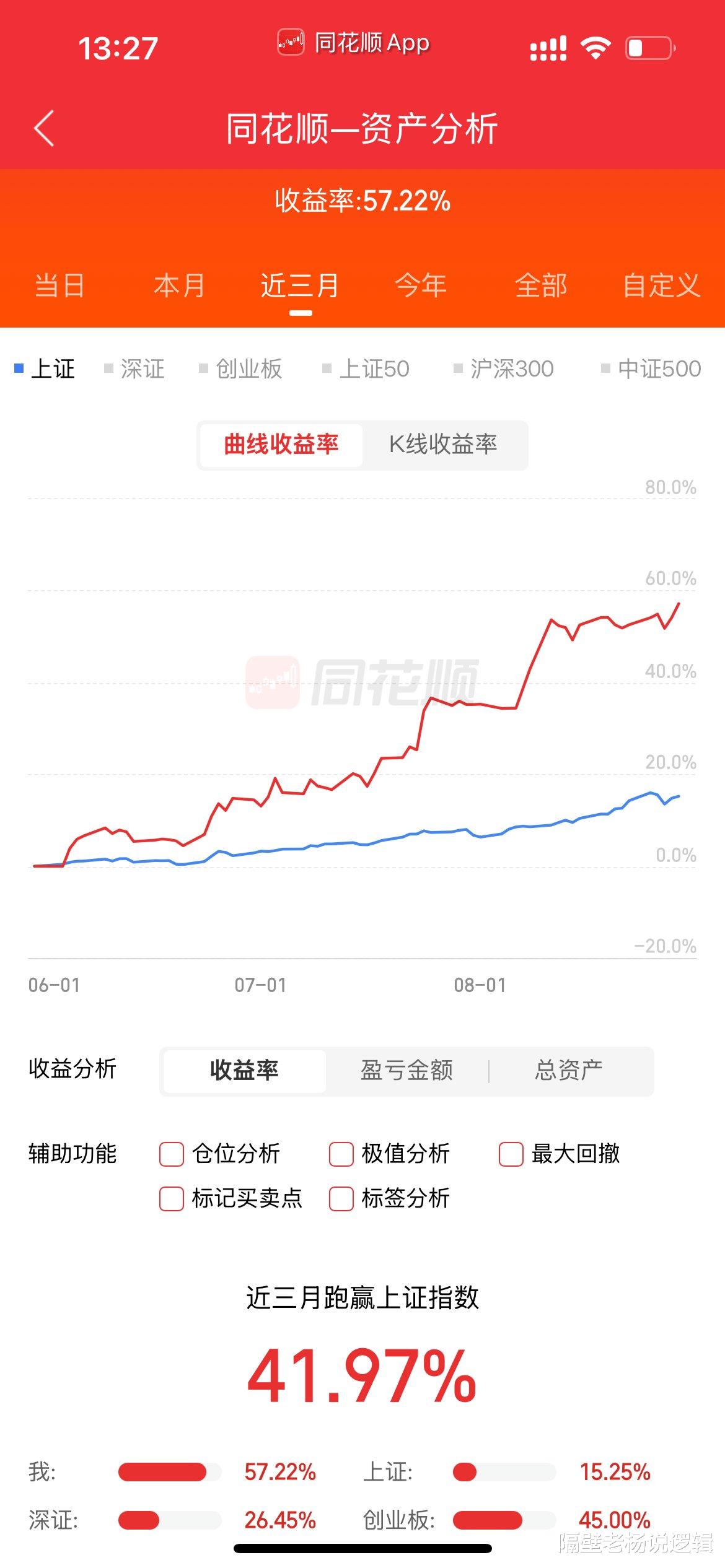Tap the 我 57.22% progress bar

170,1471
